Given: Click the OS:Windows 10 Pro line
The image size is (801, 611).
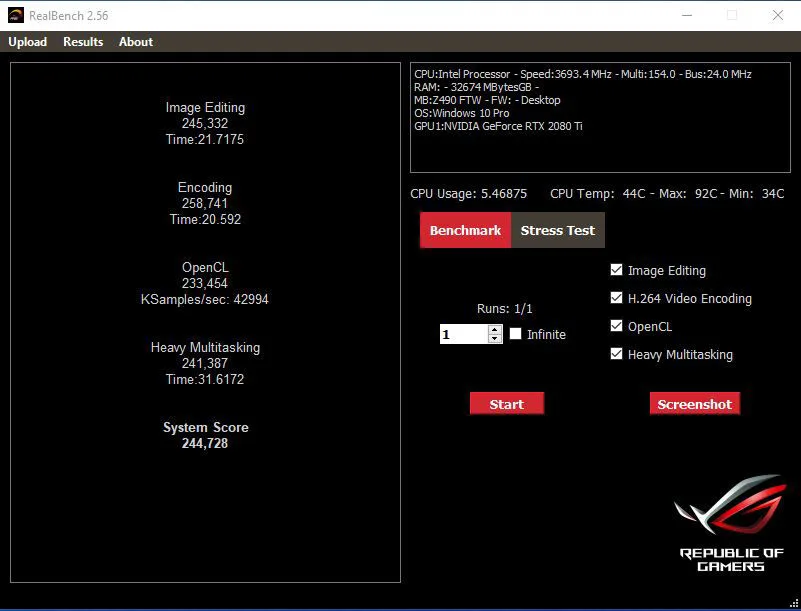Looking at the screenshot, I should 462,113.
